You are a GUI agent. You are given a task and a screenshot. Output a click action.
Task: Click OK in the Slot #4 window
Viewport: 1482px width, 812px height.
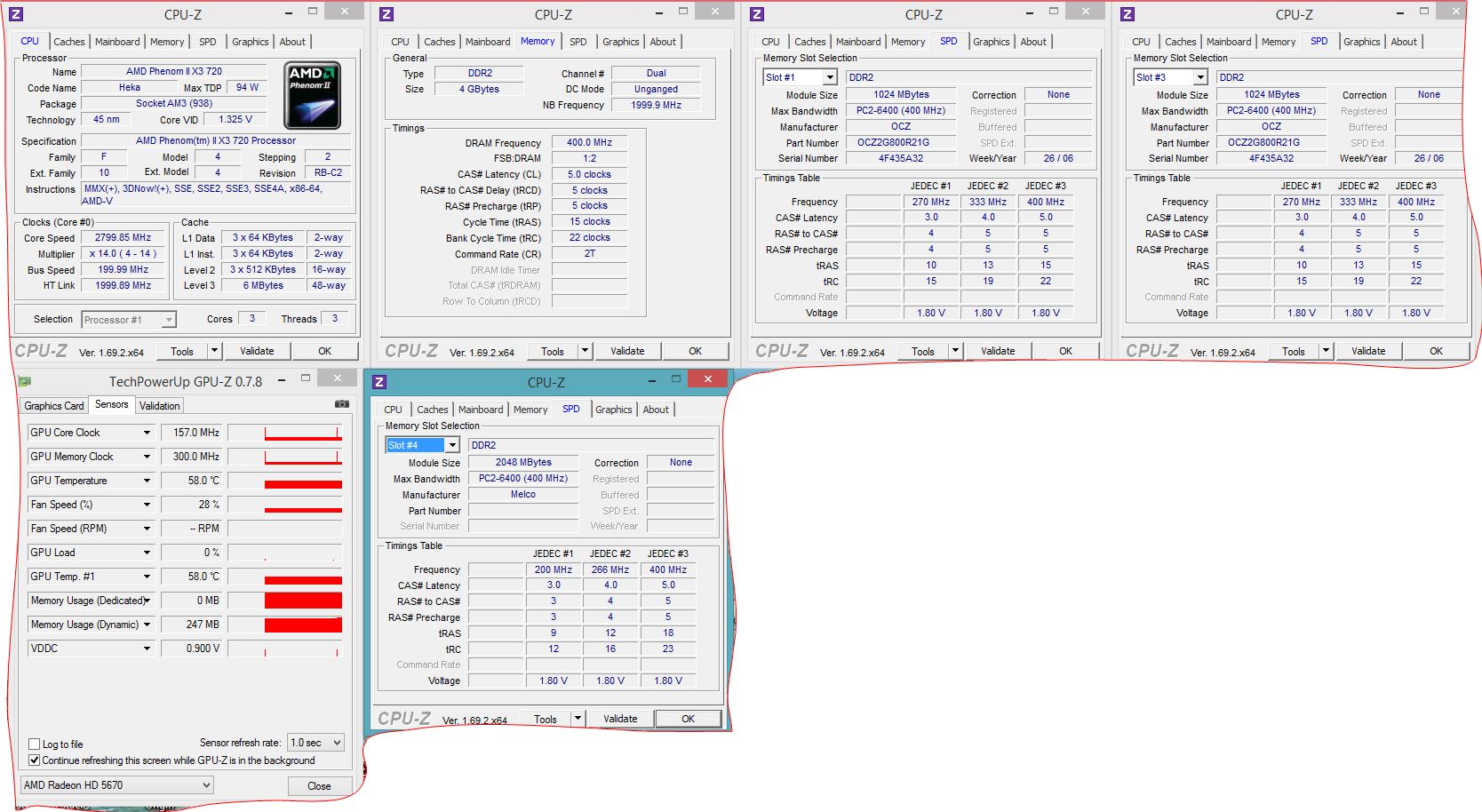click(689, 719)
